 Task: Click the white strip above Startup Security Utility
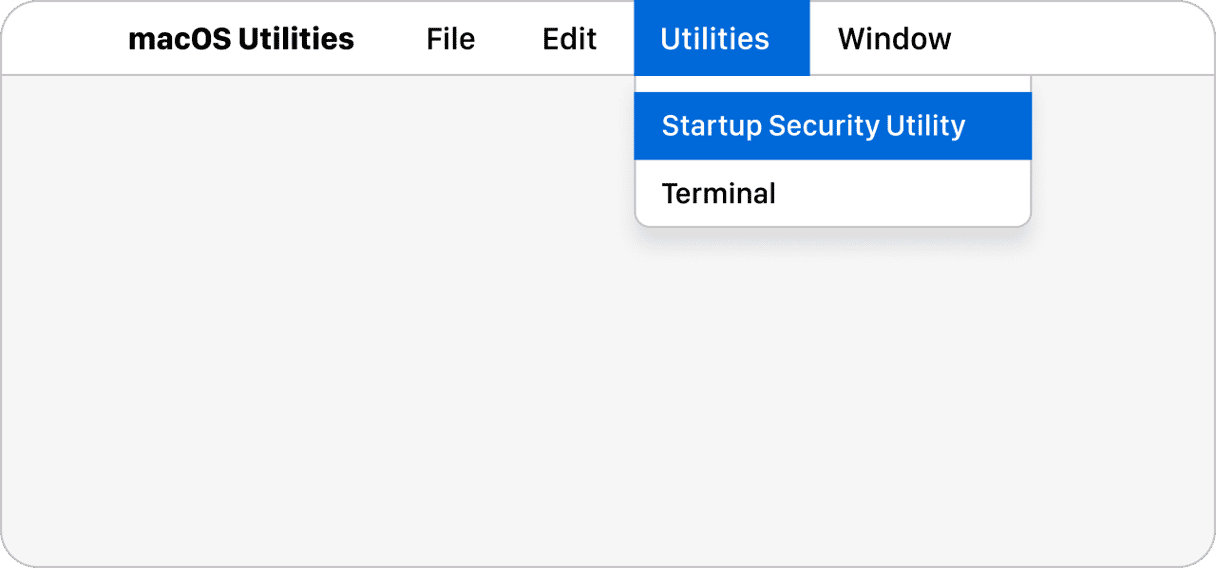[x=832, y=84]
